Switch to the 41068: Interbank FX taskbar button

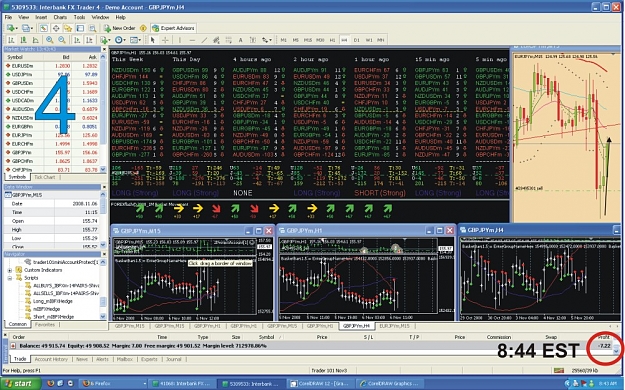183,384
